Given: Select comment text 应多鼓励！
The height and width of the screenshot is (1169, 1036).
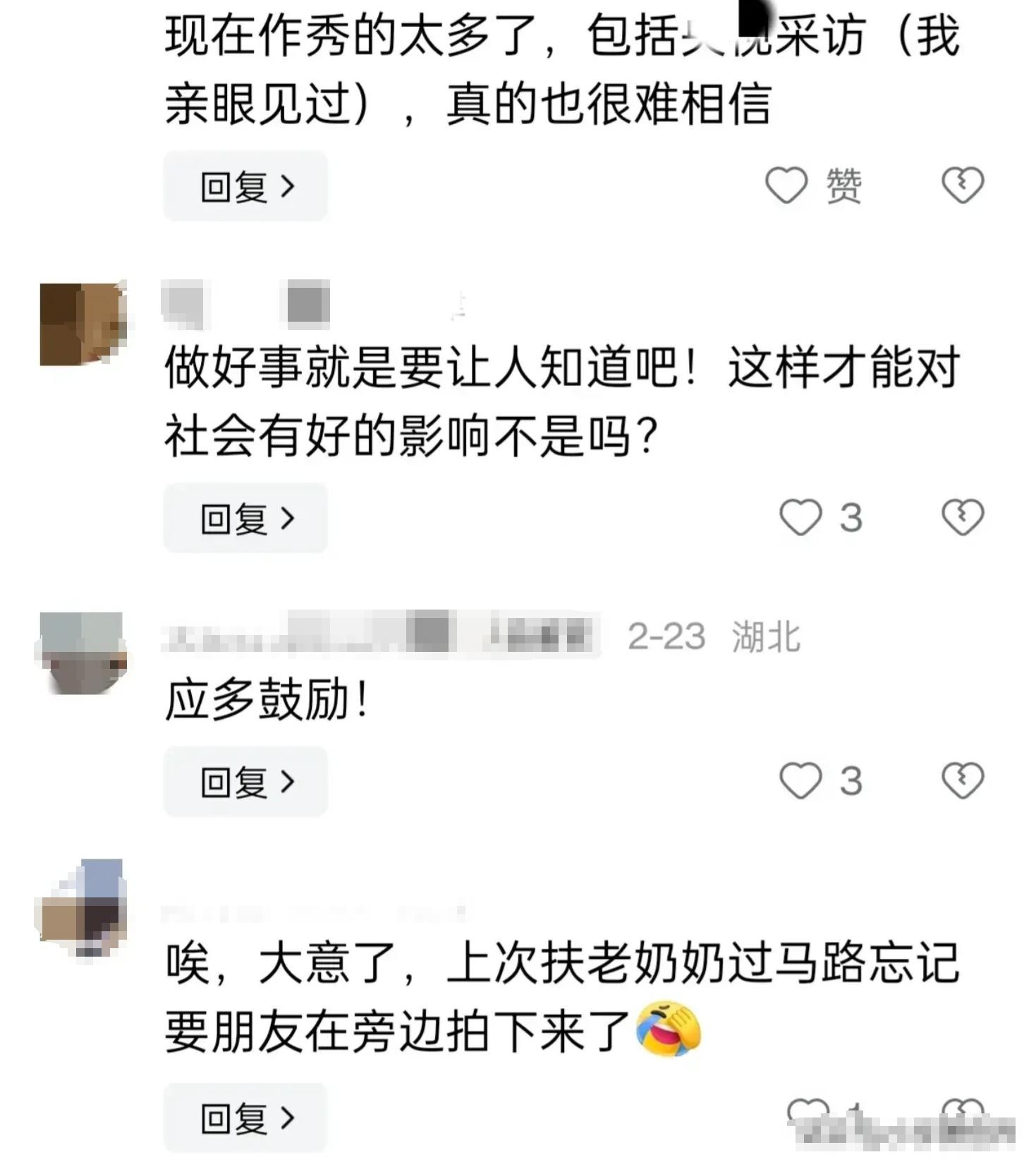Looking at the screenshot, I should (267, 701).
